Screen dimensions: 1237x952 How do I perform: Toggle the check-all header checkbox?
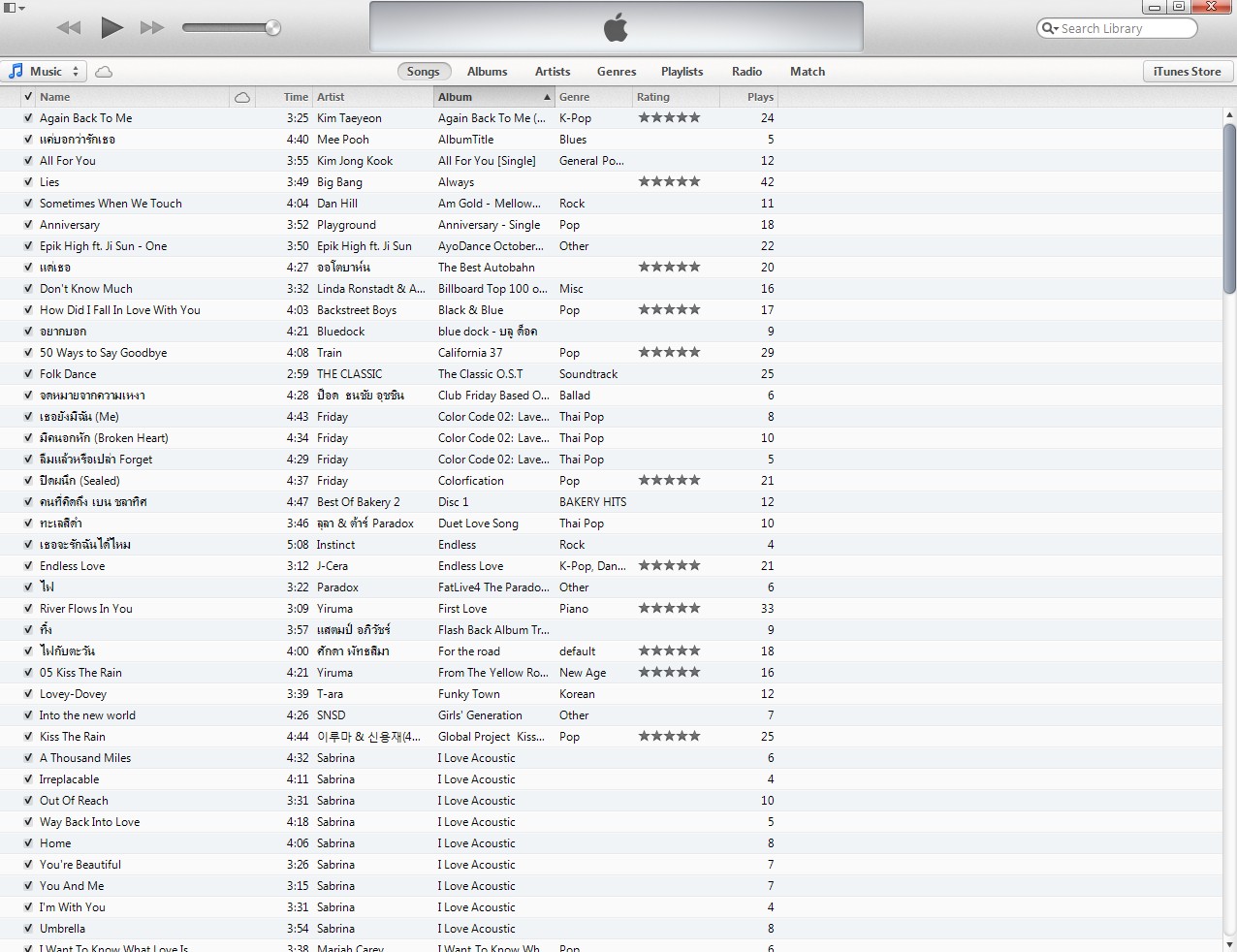tap(28, 97)
